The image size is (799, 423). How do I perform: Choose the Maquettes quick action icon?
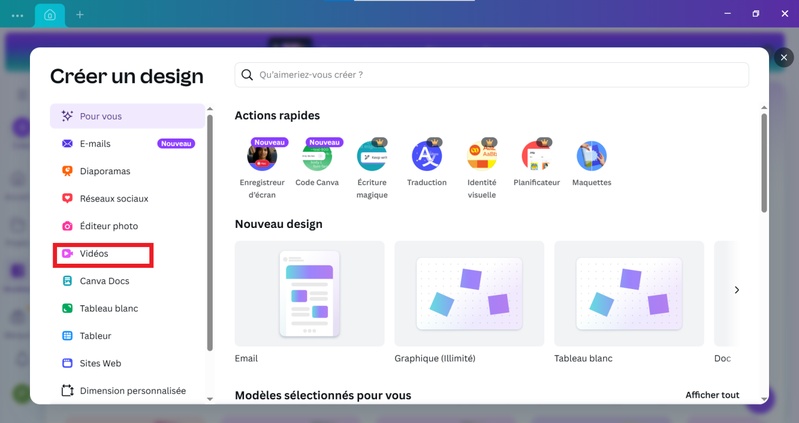click(x=592, y=156)
